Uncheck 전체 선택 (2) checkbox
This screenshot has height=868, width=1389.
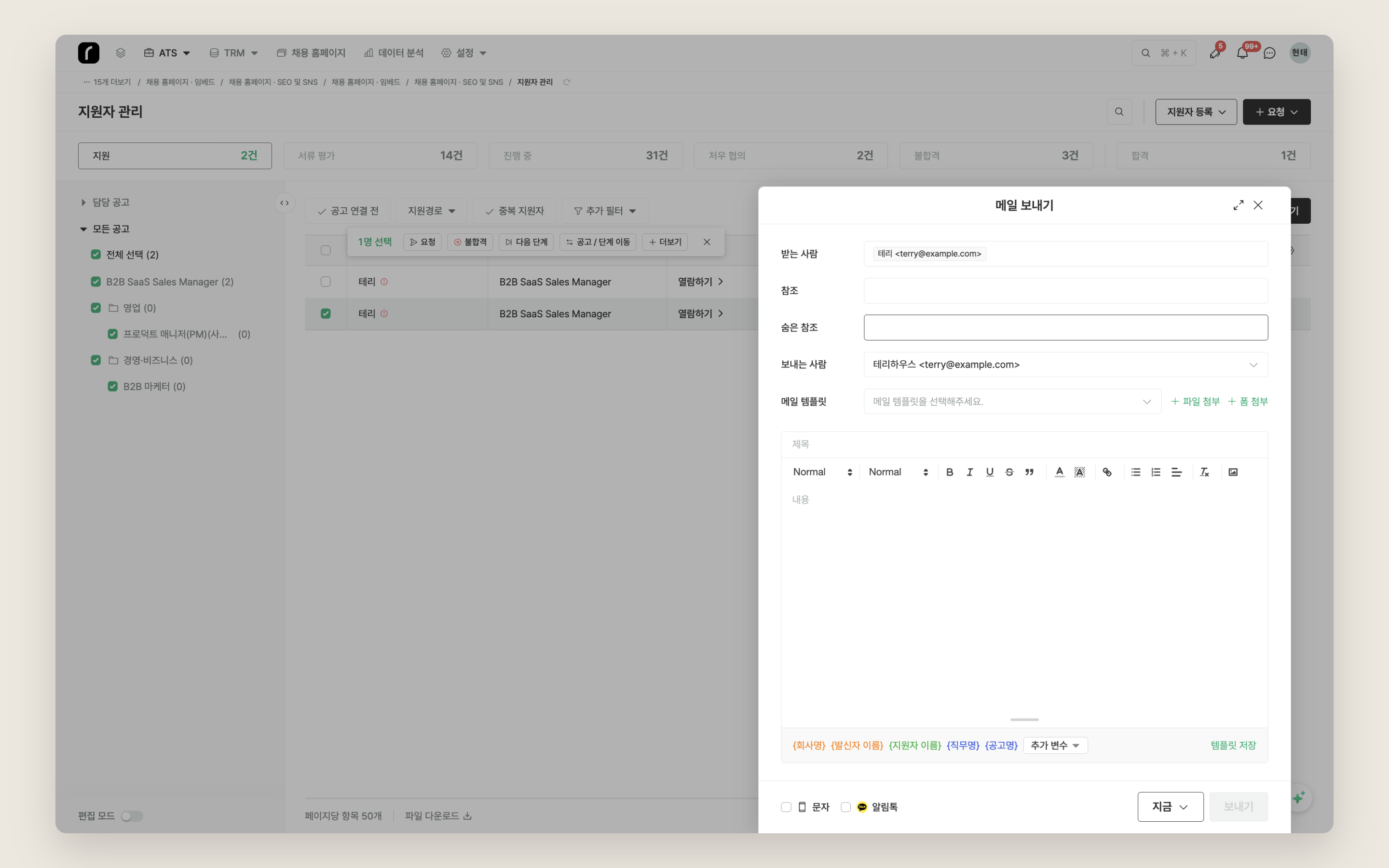point(96,254)
